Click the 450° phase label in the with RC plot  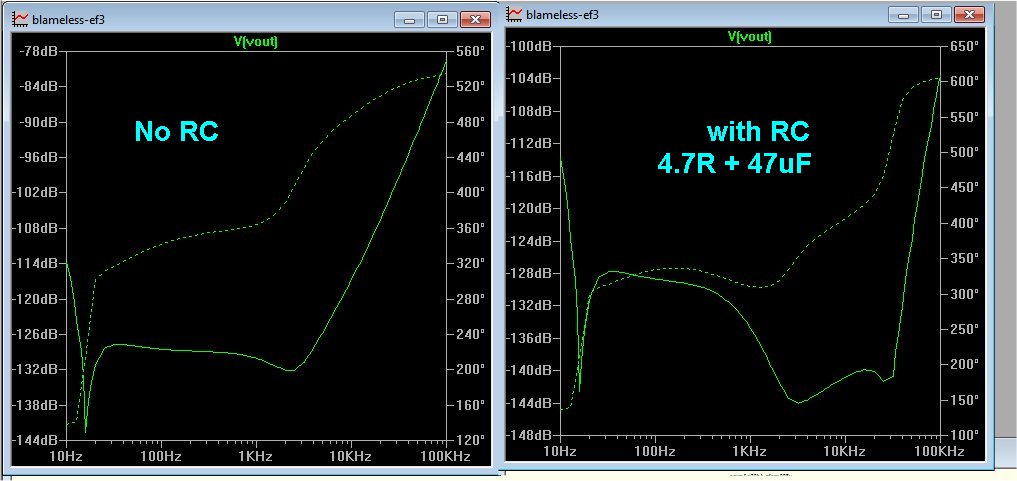(x=965, y=187)
